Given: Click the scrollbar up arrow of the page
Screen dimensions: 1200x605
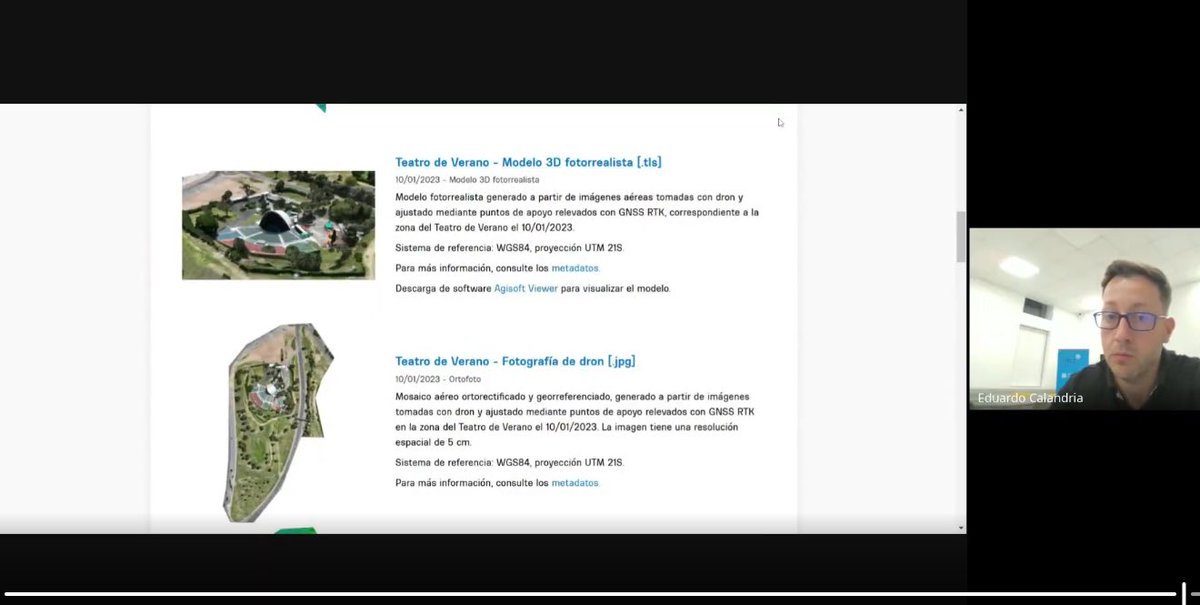Looking at the screenshot, I should click(961, 109).
